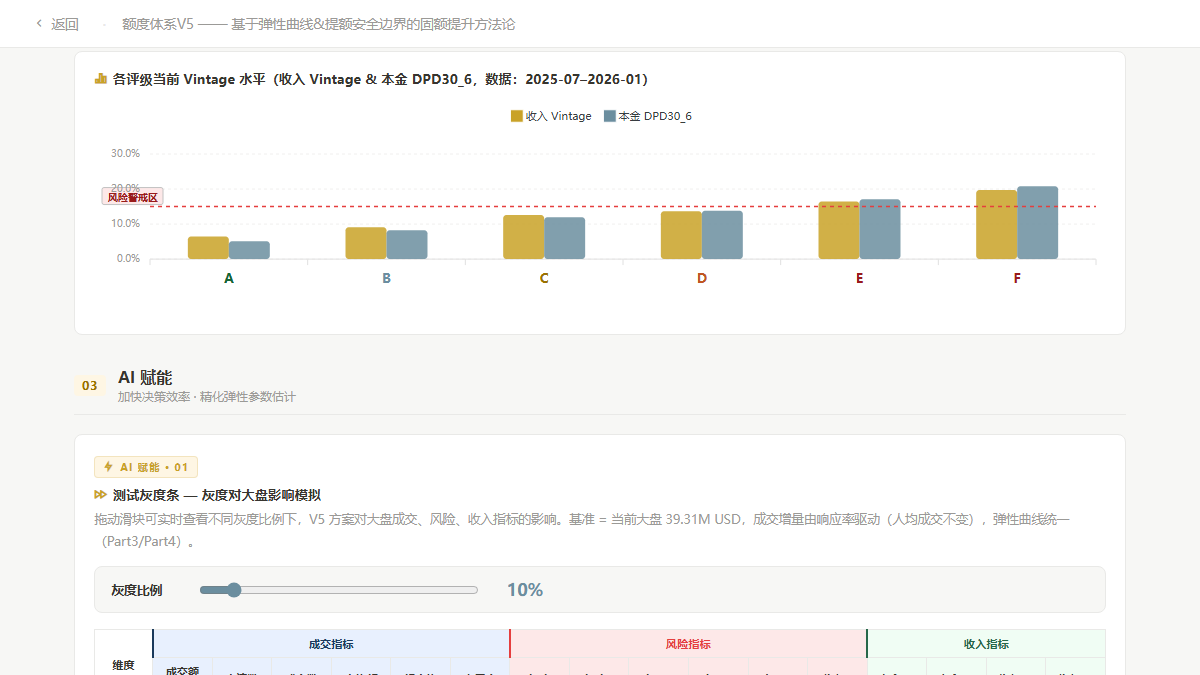Click the back chevron arrow icon

click(39, 24)
